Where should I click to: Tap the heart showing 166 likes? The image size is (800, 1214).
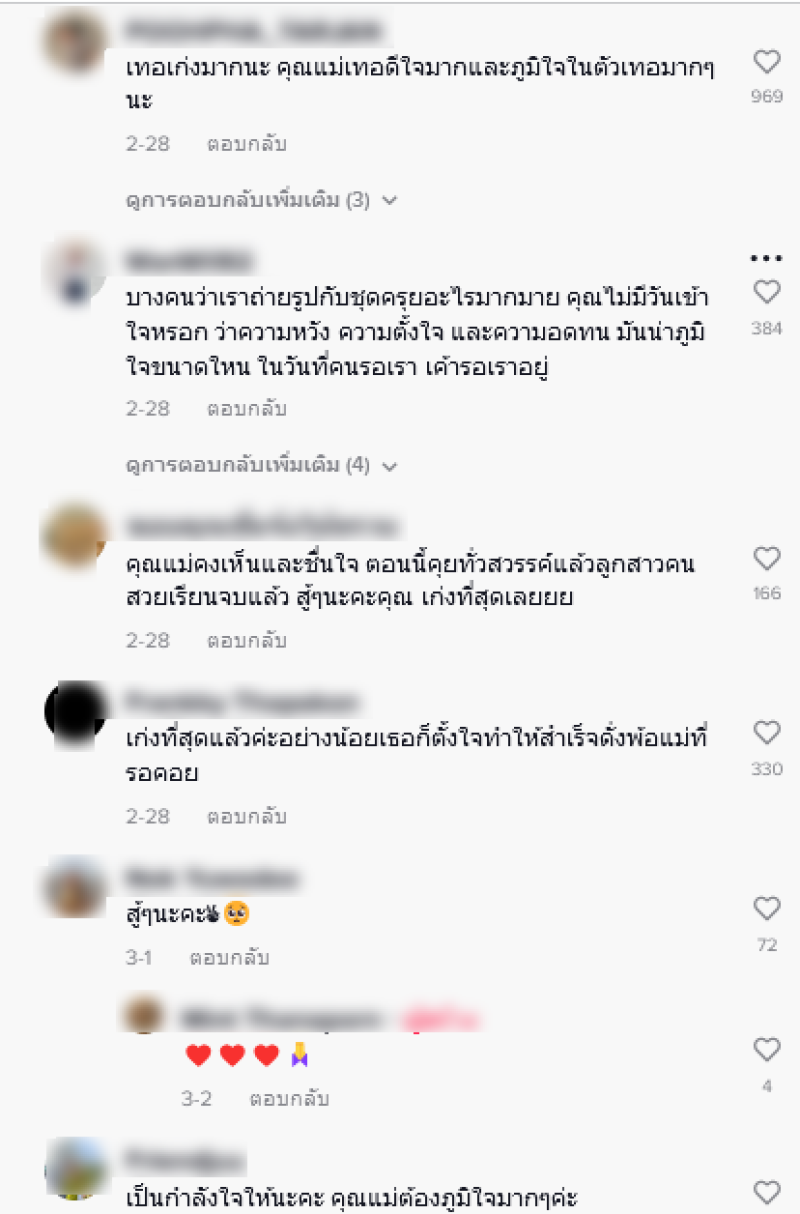tap(767, 558)
